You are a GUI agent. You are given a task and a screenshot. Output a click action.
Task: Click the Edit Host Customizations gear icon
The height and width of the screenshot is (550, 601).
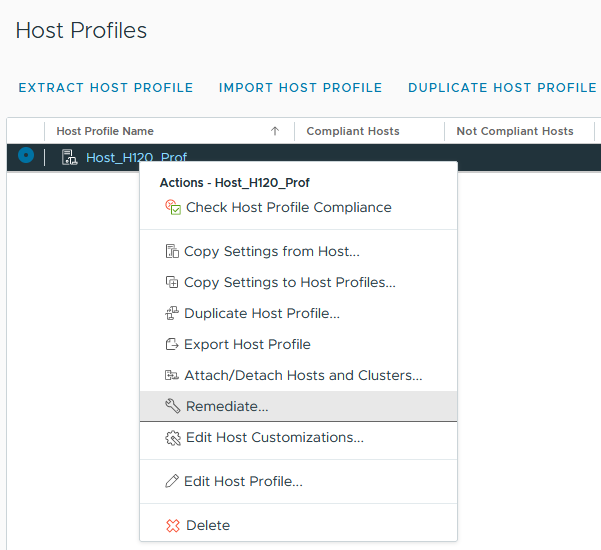pyautogui.click(x=173, y=438)
